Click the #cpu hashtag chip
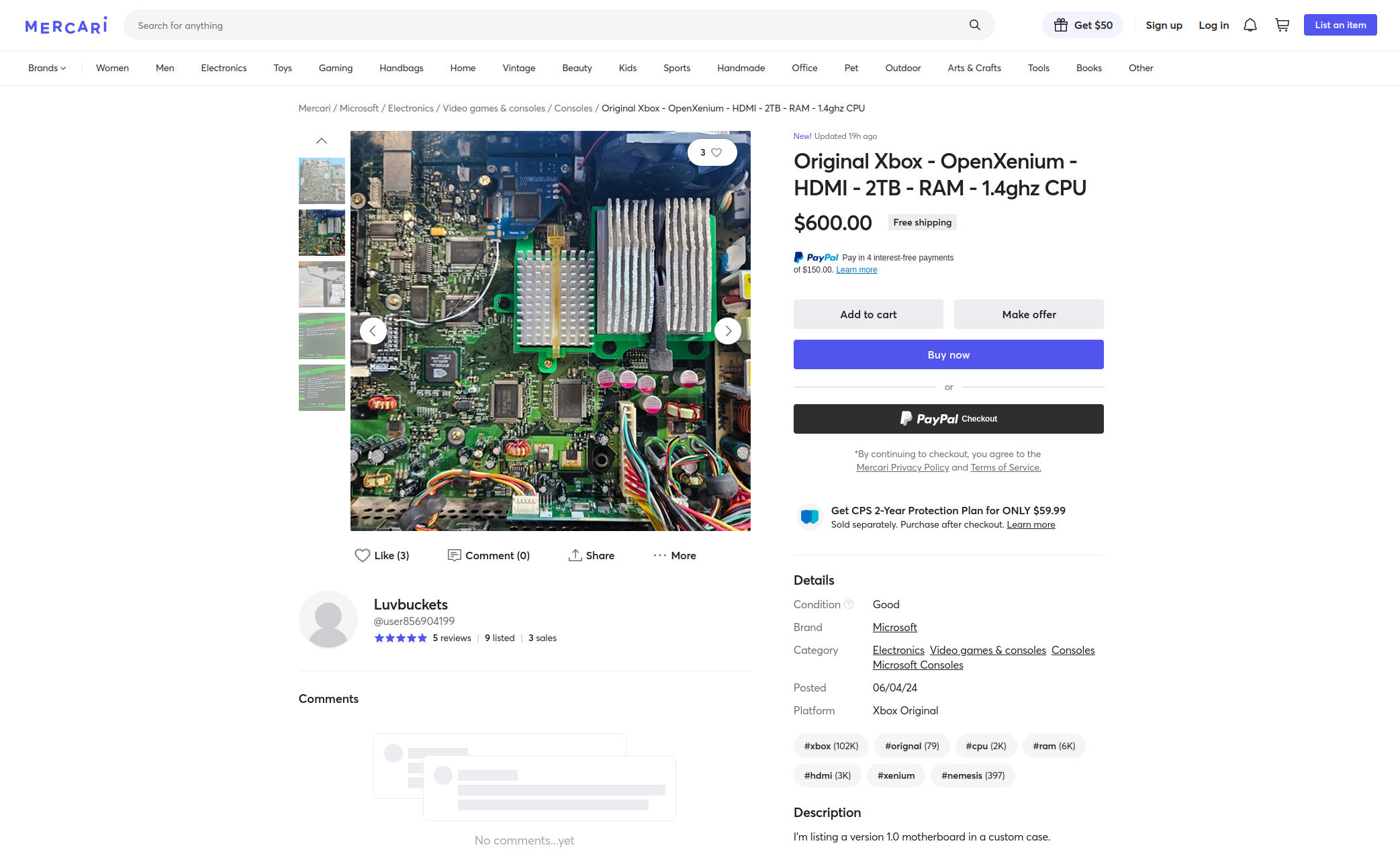 pyautogui.click(x=986, y=746)
